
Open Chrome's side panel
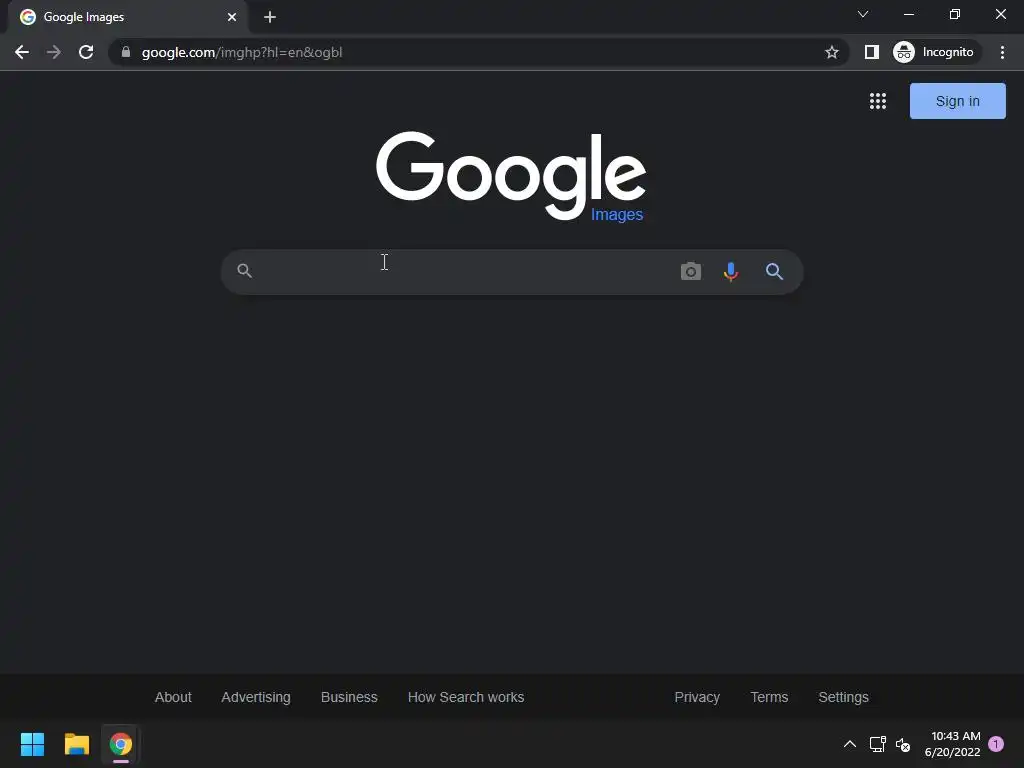pyautogui.click(x=872, y=52)
